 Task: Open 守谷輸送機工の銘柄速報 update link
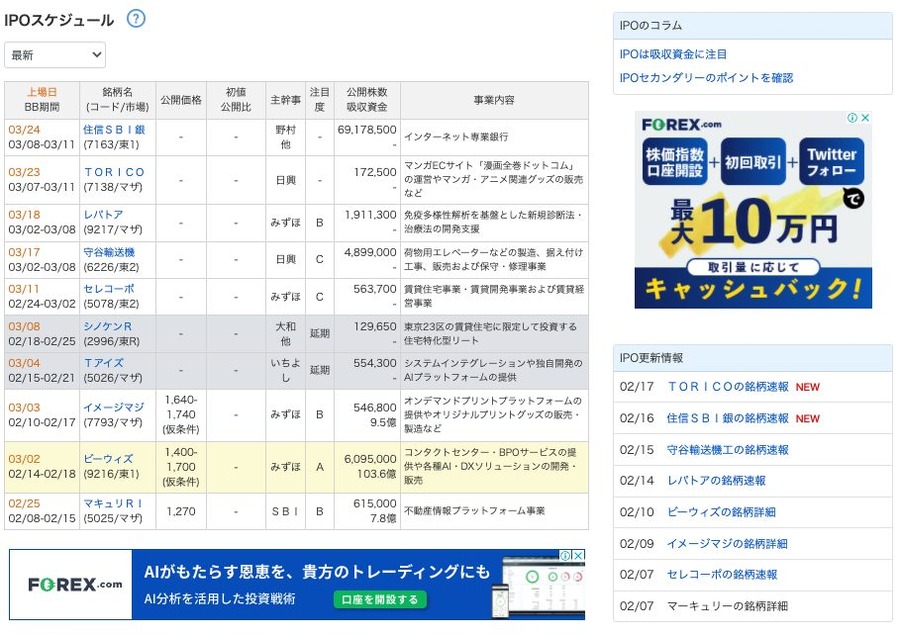(728, 450)
